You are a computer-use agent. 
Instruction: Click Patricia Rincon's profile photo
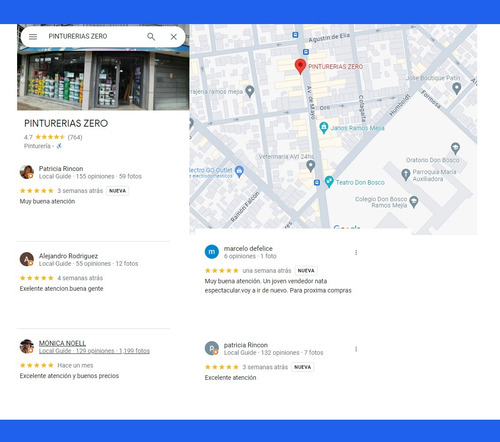(x=27, y=172)
